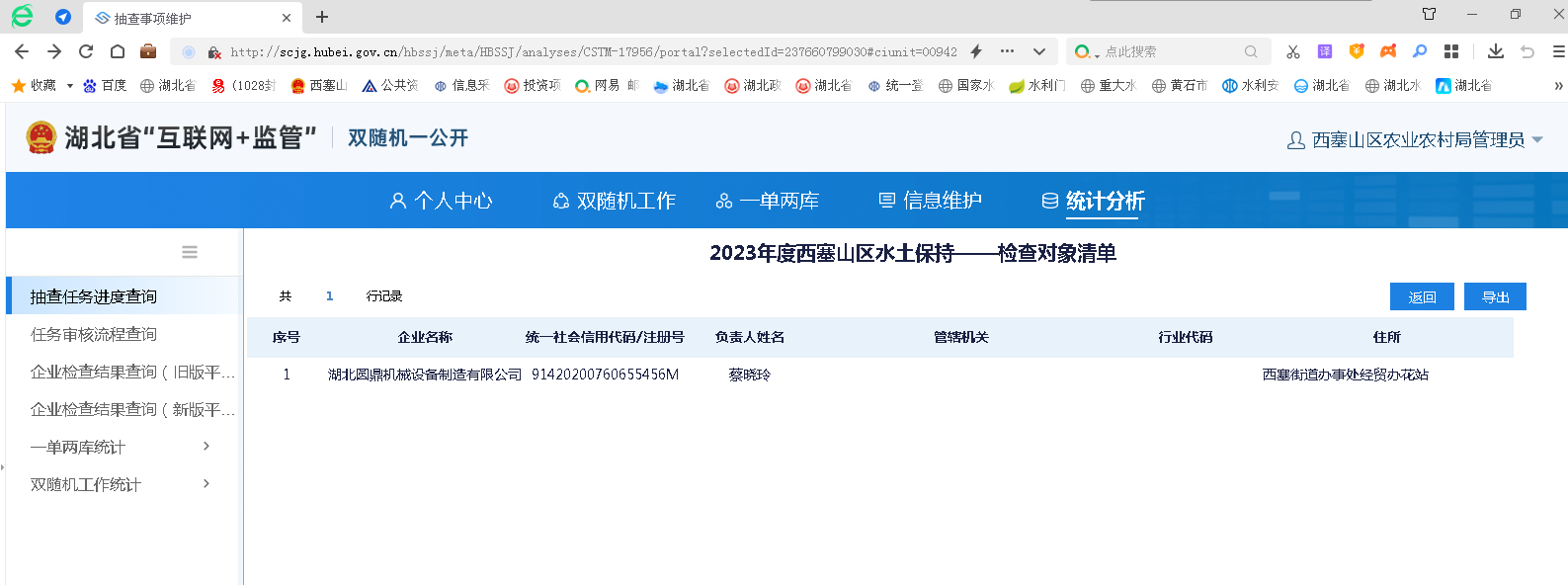Viewport: 1568px width, 585px height.
Task: Open the 西塞山区农业农村局管理员 user dropdown
Action: (x=1416, y=140)
